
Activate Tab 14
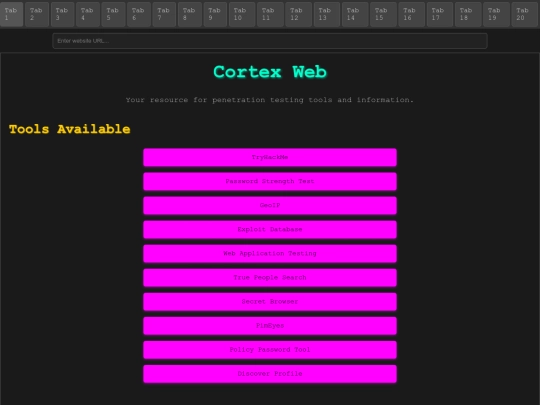(x=355, y=14)
